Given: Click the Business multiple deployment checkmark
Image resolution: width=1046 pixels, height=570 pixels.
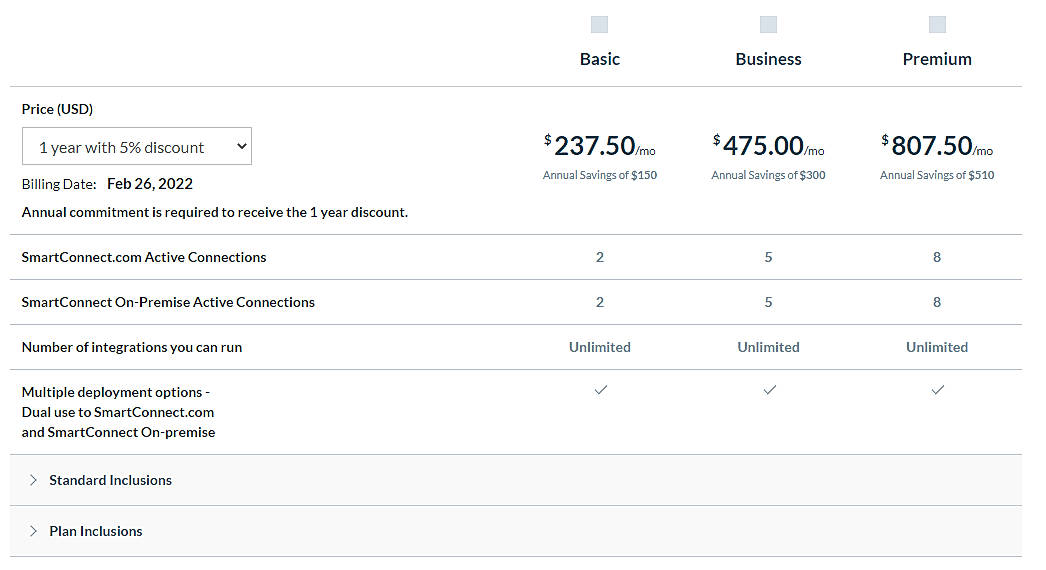Looking at the screenshot, I should [x=769, y=390].
